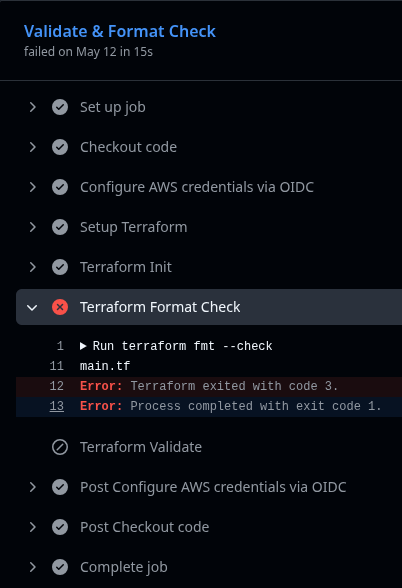Click the success checkmark icon beside Checkout code
The height and width of the screenshot is (588, 402).
(x=60, y=147)
